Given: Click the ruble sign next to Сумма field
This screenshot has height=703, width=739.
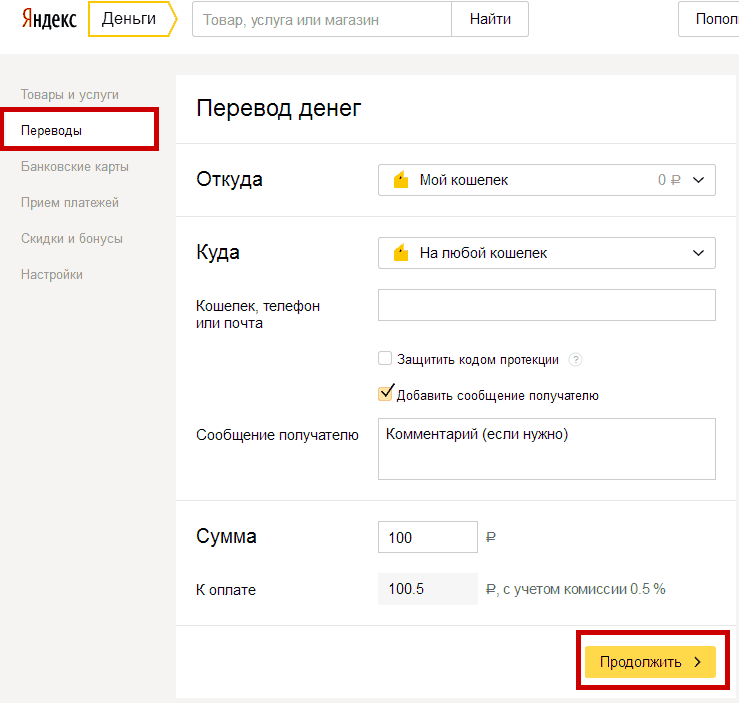Looking at the screenshot, I should pos(491,537).
